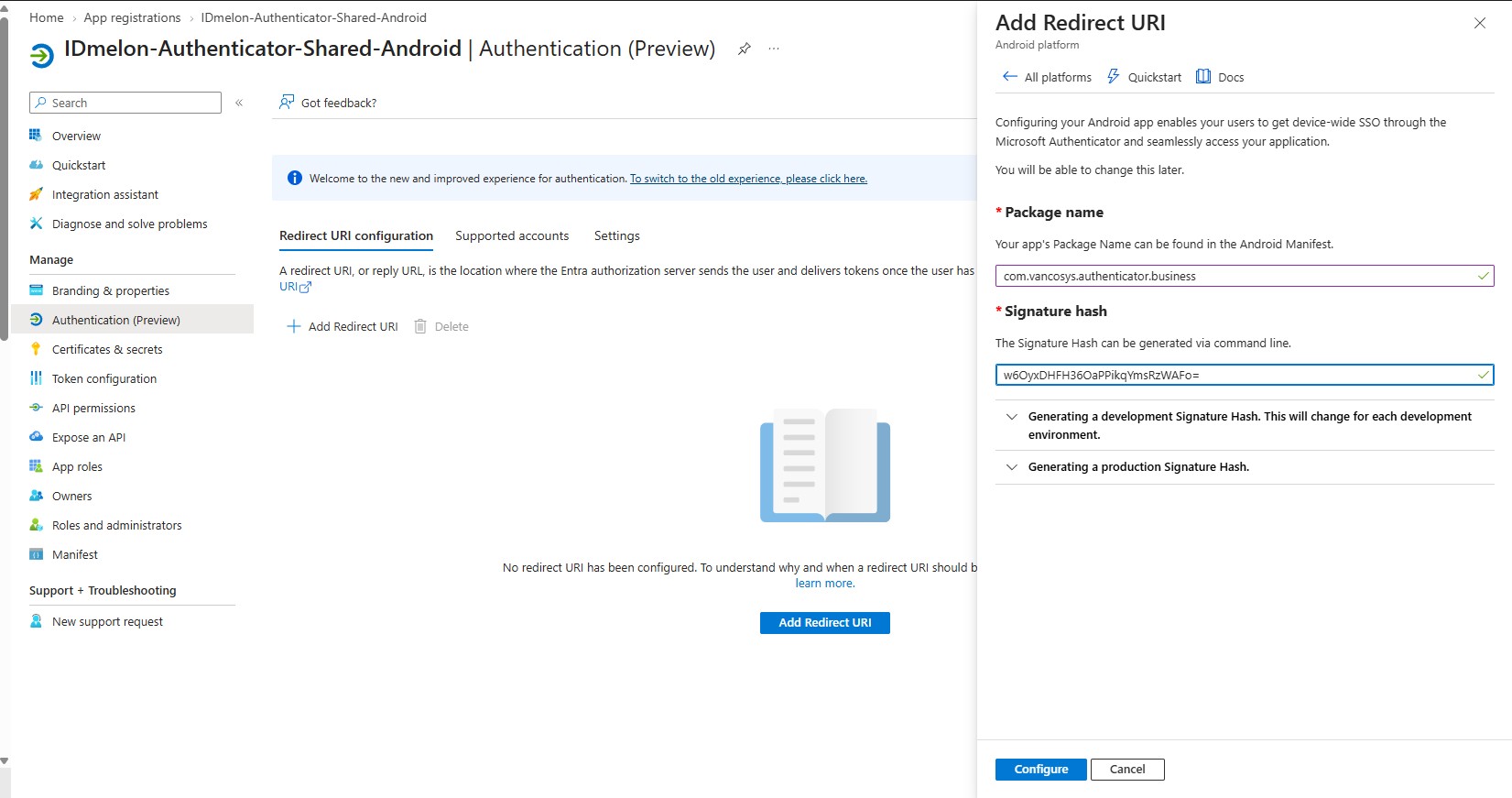Click the Package name input field
The image size is (1512, 798).
(1245, 276)
